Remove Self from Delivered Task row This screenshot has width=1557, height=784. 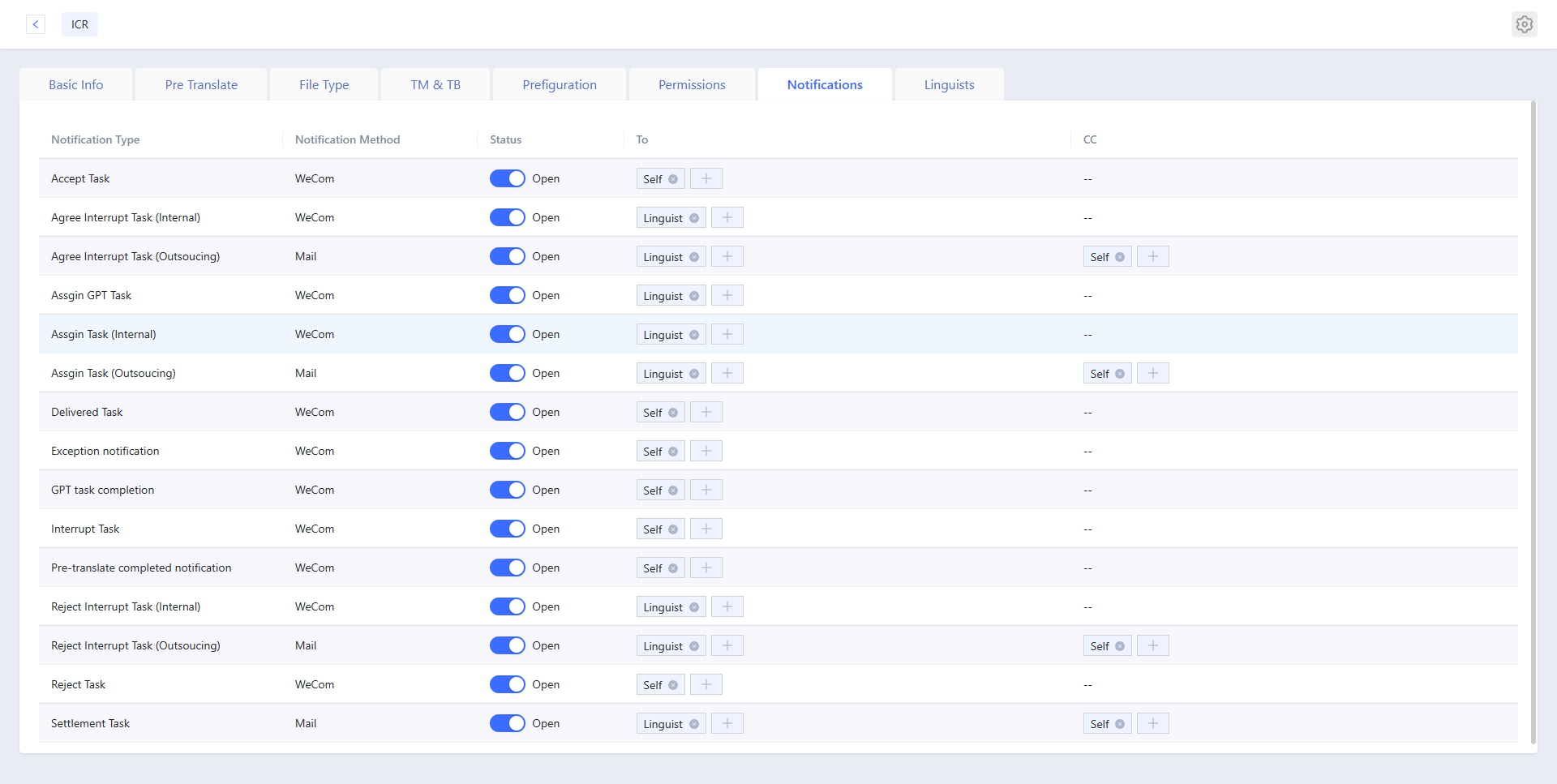coord(673,413)
